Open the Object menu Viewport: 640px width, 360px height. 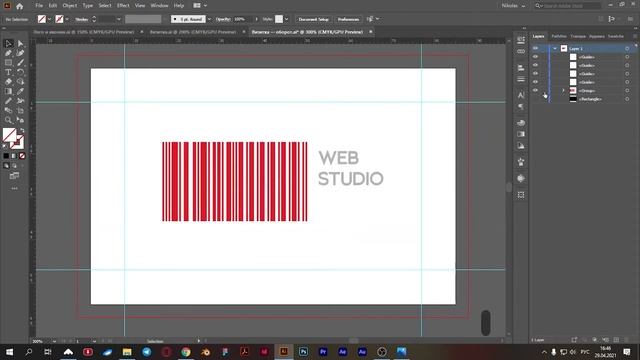point(70,6)
